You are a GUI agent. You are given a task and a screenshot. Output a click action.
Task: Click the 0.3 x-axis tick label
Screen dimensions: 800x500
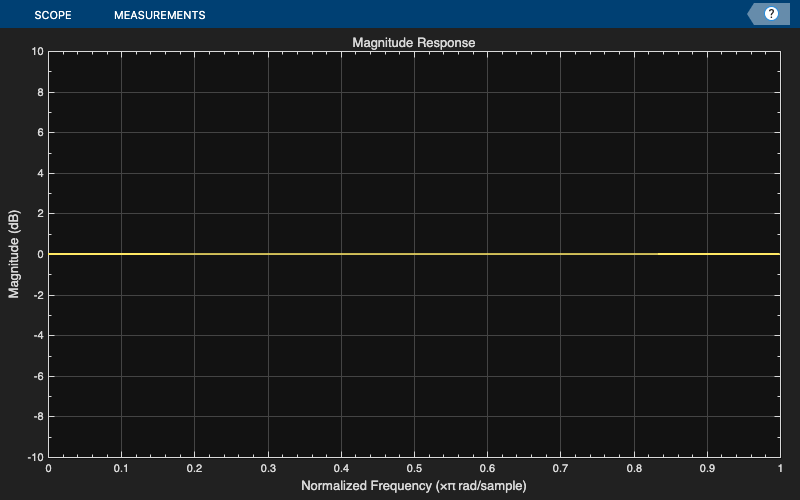[x=268, y=468]
